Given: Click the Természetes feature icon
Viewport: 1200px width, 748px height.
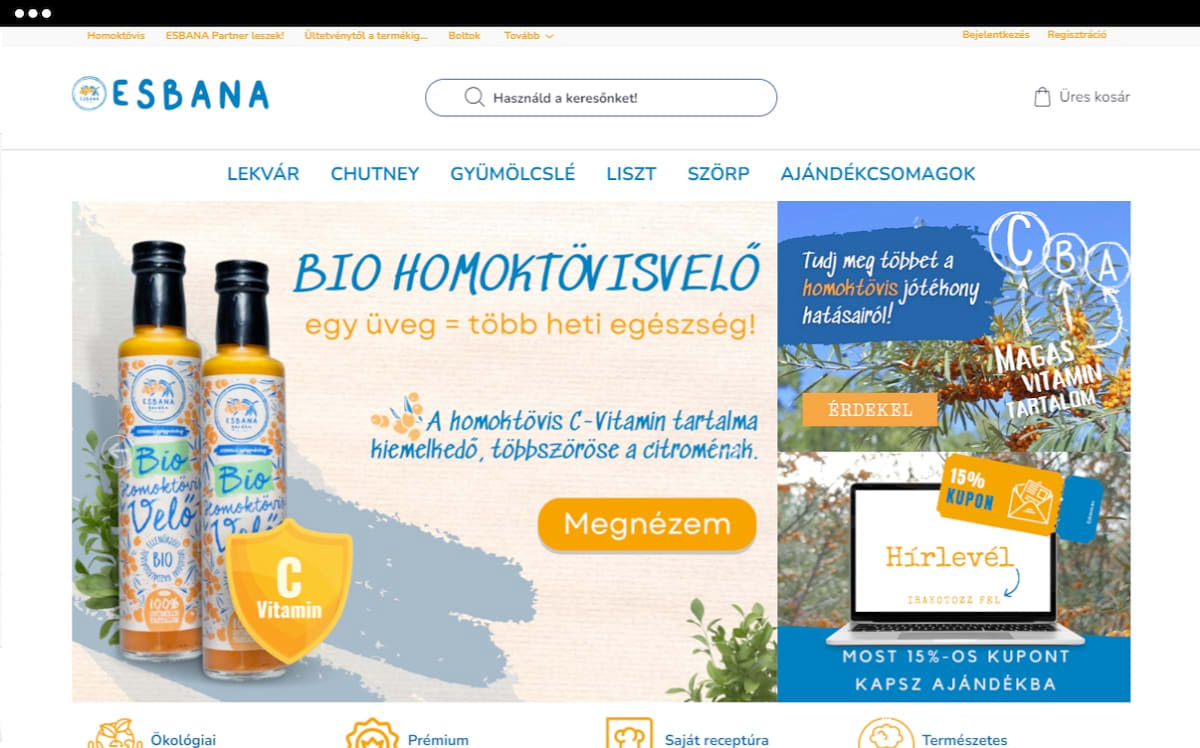Looking at the screenshot, I should click(x=886, y=735).
